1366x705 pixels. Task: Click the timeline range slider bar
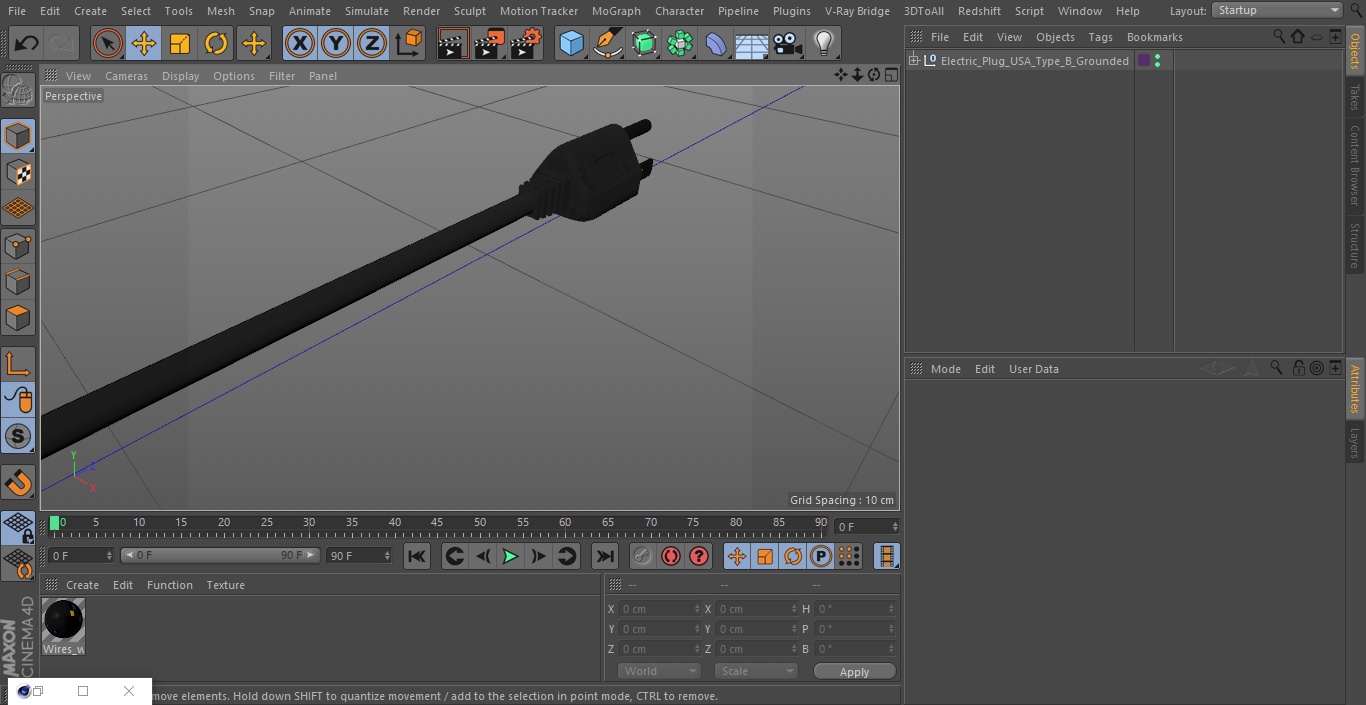pyautogui.click(x=220, y=555)
